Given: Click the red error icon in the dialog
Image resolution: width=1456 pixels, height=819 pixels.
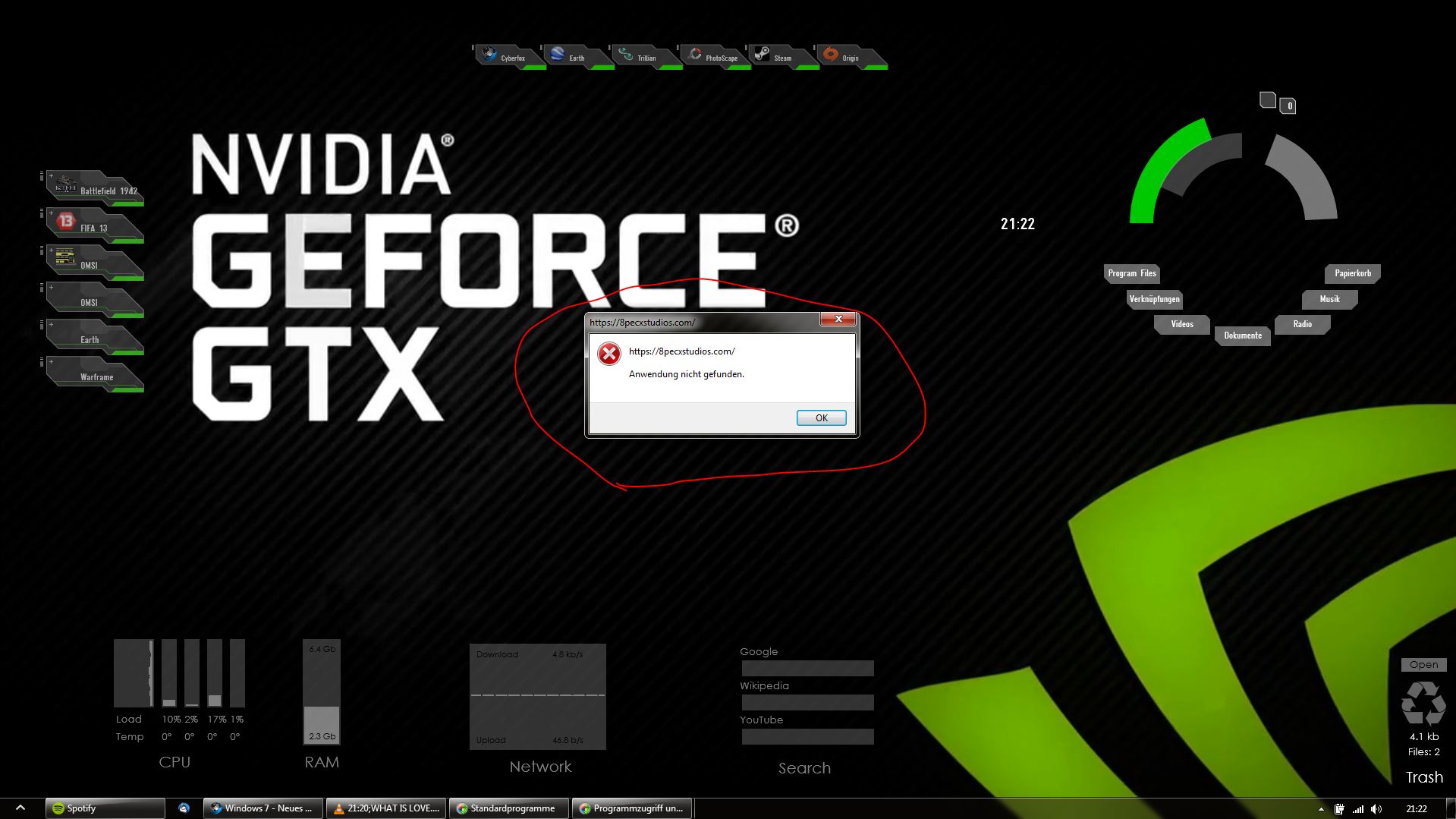Looking at the screenshot, I should coord(609,354).
